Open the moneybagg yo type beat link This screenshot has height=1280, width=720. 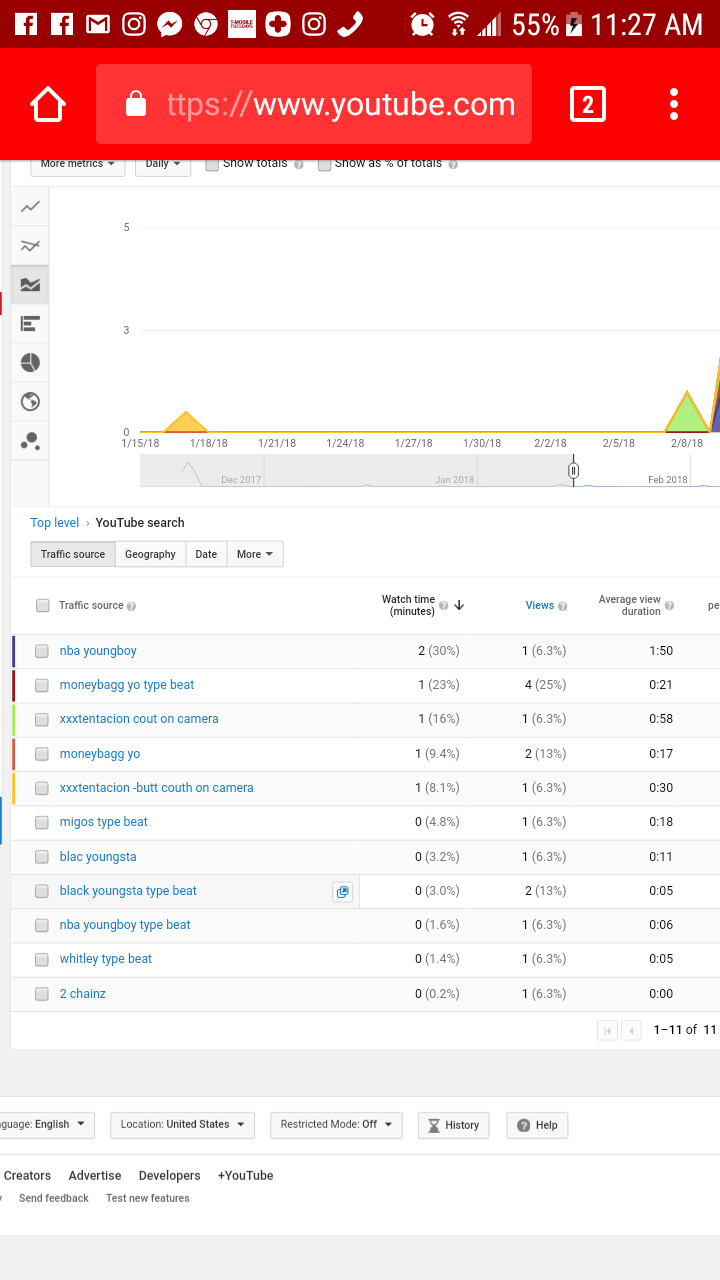coord(127,685)
